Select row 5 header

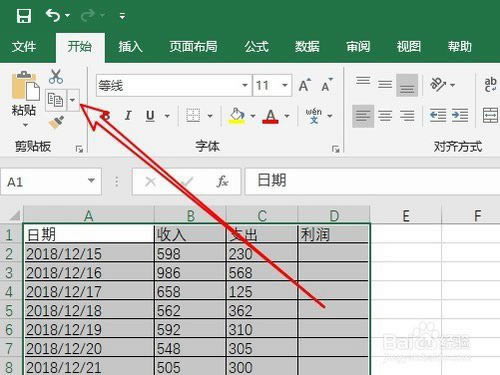11,310
